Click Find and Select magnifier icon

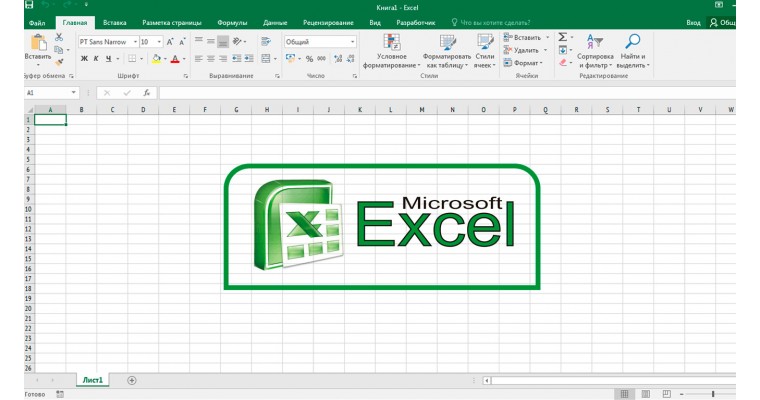tap(632, 42)
